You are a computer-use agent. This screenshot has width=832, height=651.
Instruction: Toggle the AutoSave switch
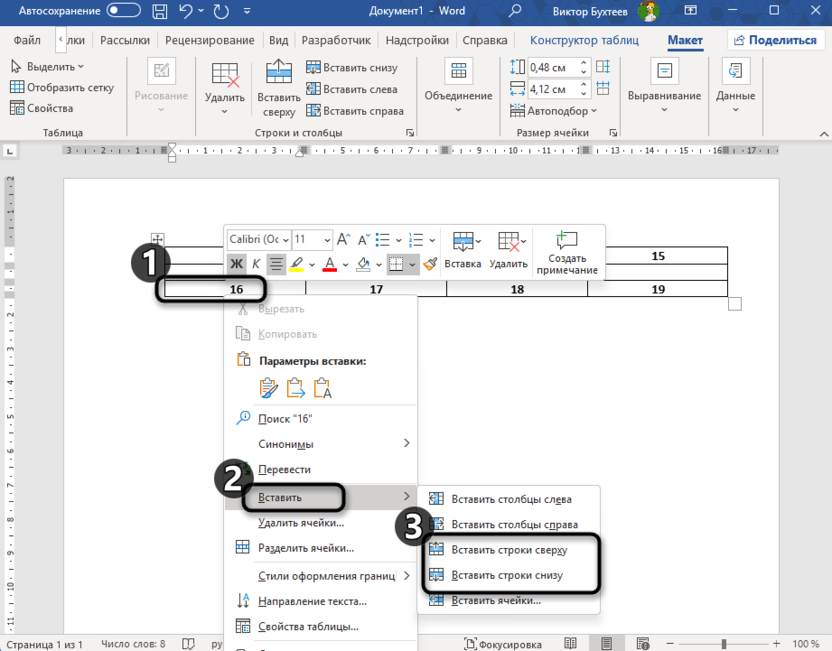point(124,11)
